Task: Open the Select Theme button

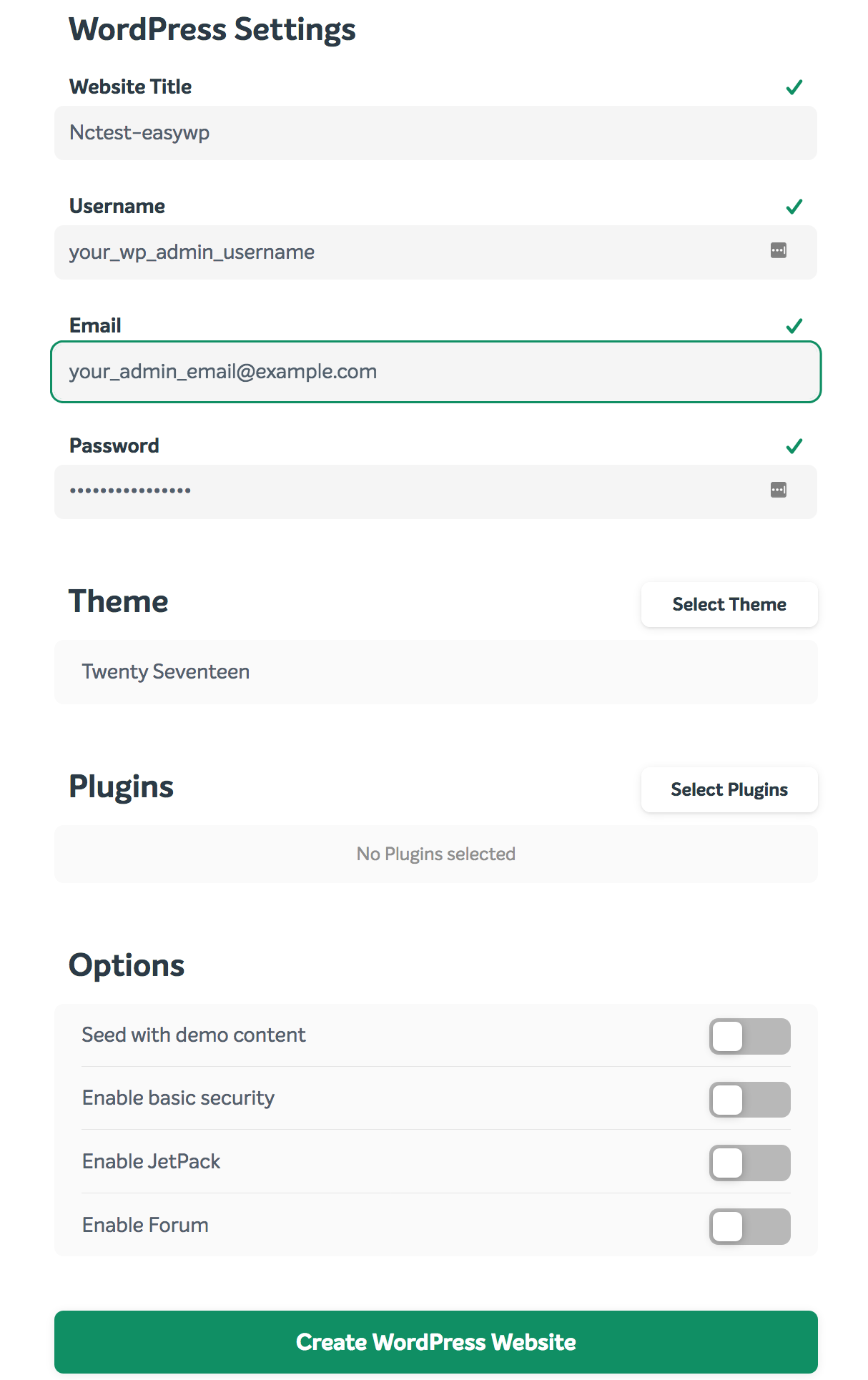Action: [729, 604]
